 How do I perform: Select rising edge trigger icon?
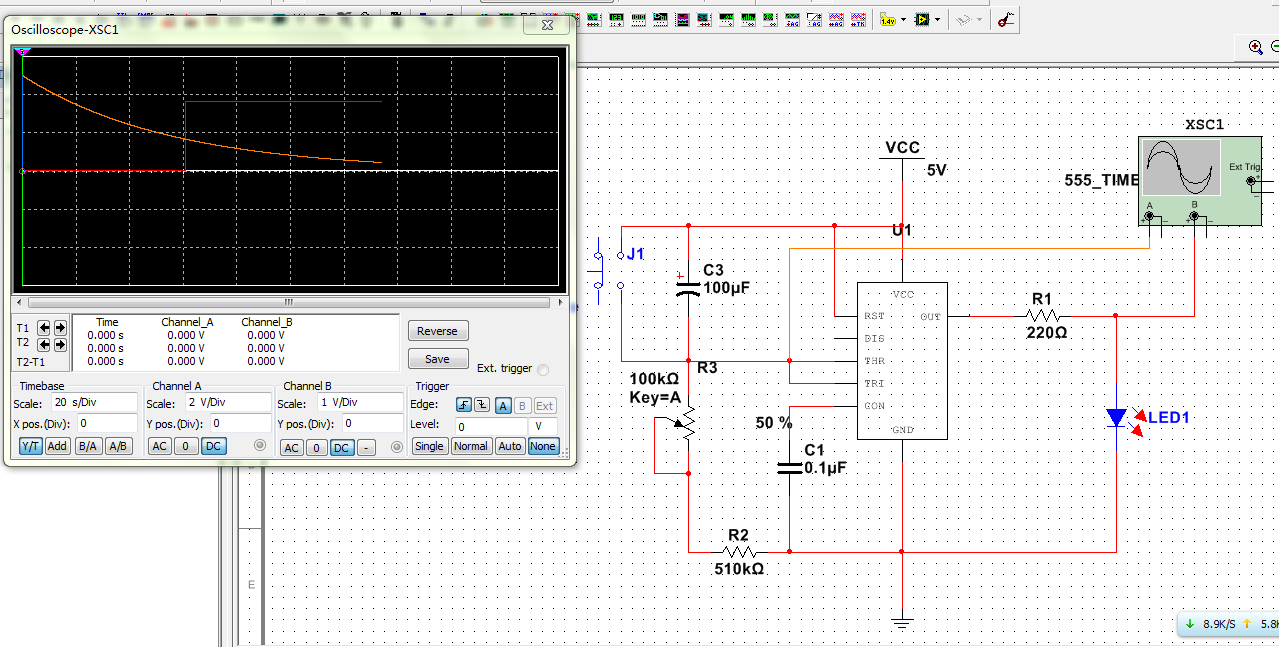tap(463, 405)
